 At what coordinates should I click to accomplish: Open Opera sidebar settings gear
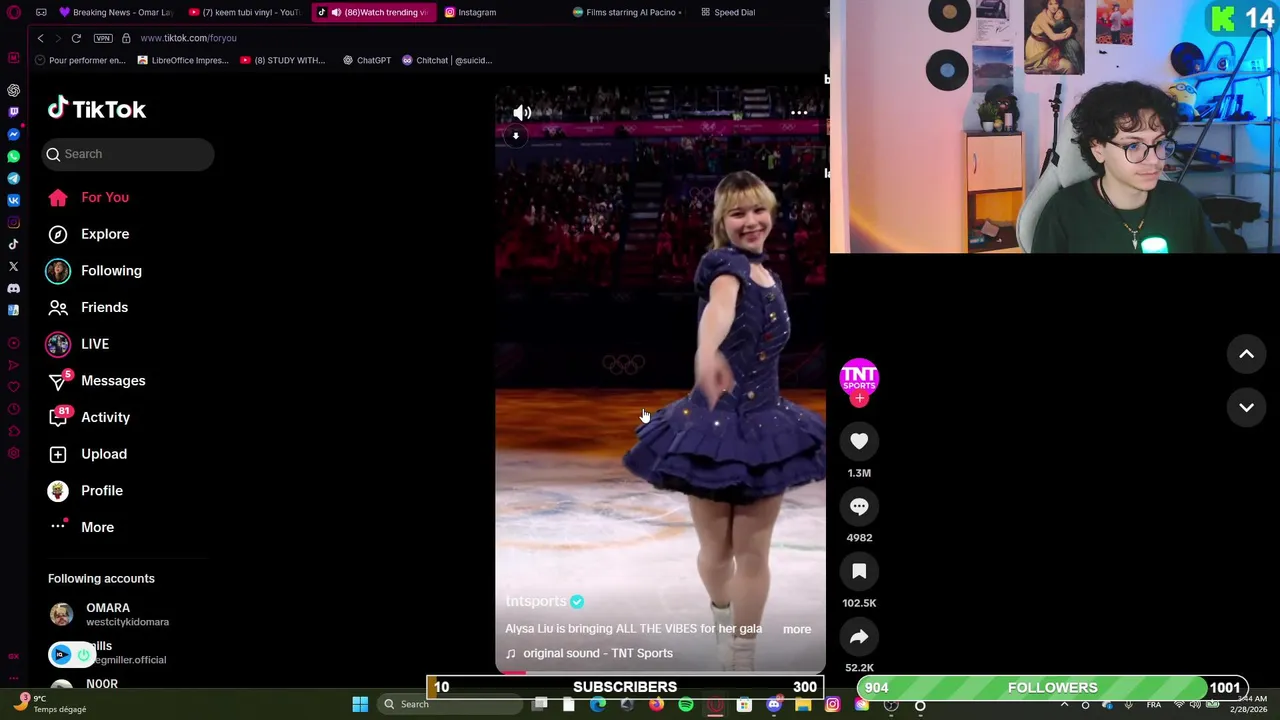(x=13, y=453)
